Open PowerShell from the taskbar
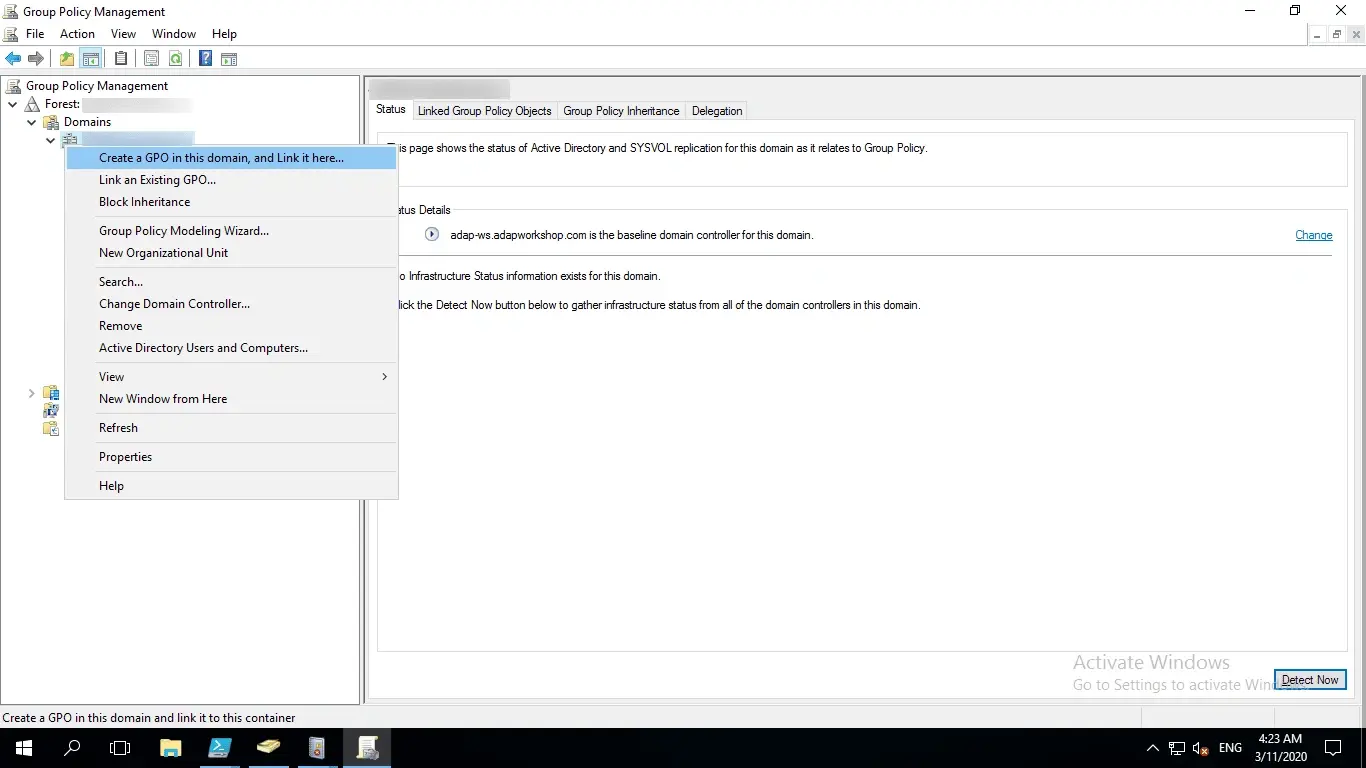The height and width of the screenshot is (768, 1366). click(x=220, y=748)
